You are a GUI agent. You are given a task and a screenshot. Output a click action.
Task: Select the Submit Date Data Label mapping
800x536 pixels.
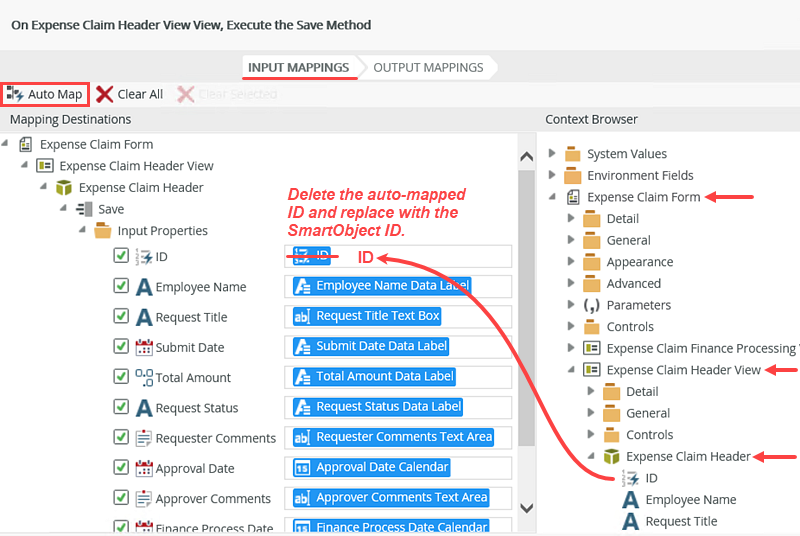pyautogui.click(x=371, y=346)
